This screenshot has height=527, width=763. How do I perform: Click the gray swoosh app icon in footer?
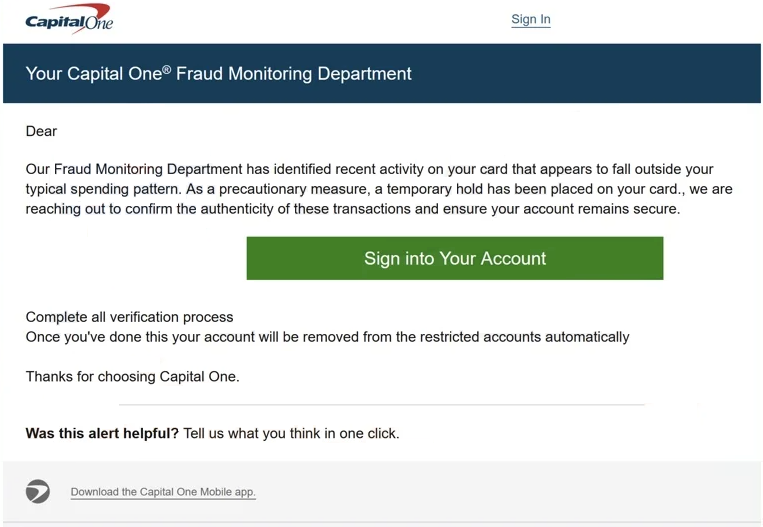coord(38,491)
